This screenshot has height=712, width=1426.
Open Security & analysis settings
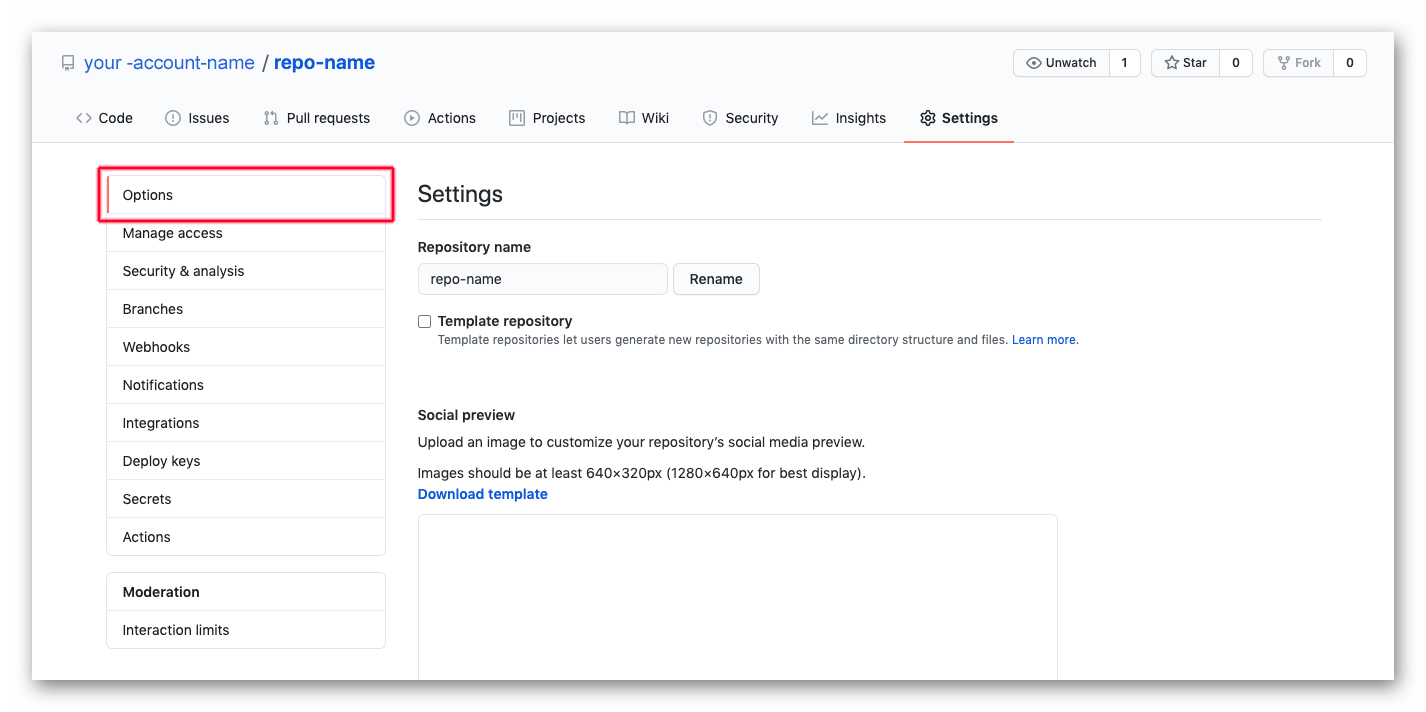[246, 271]
